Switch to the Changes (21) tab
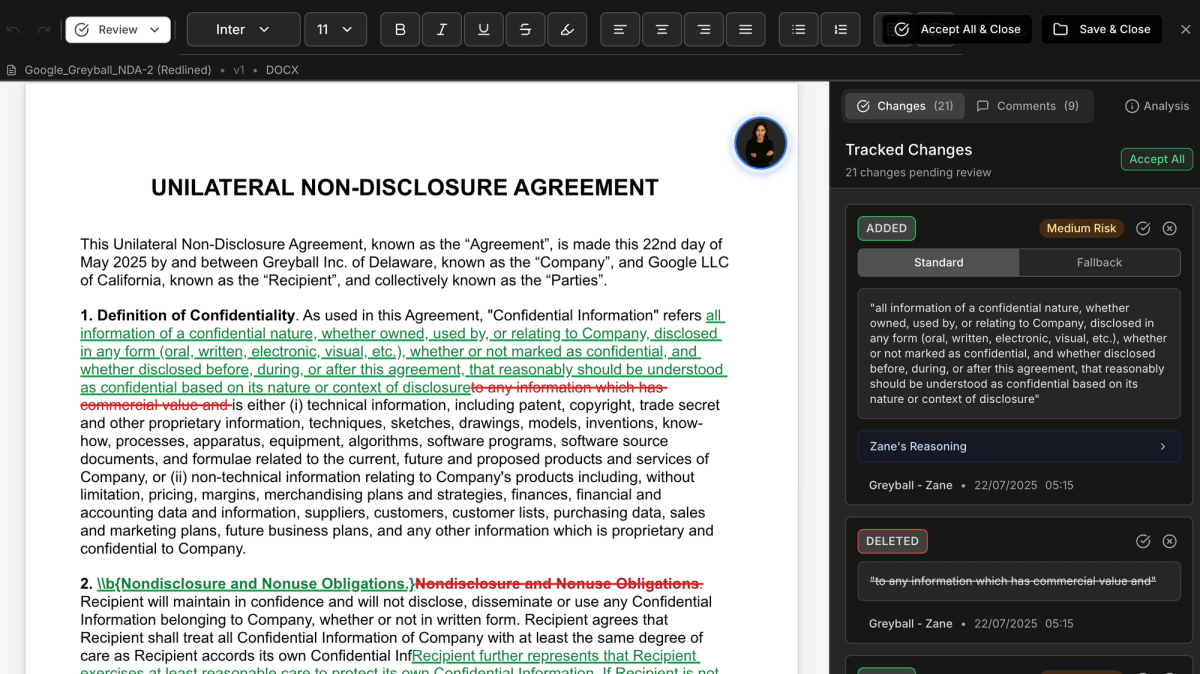Viewport: 1200px width, 674px height. [905, 106]
